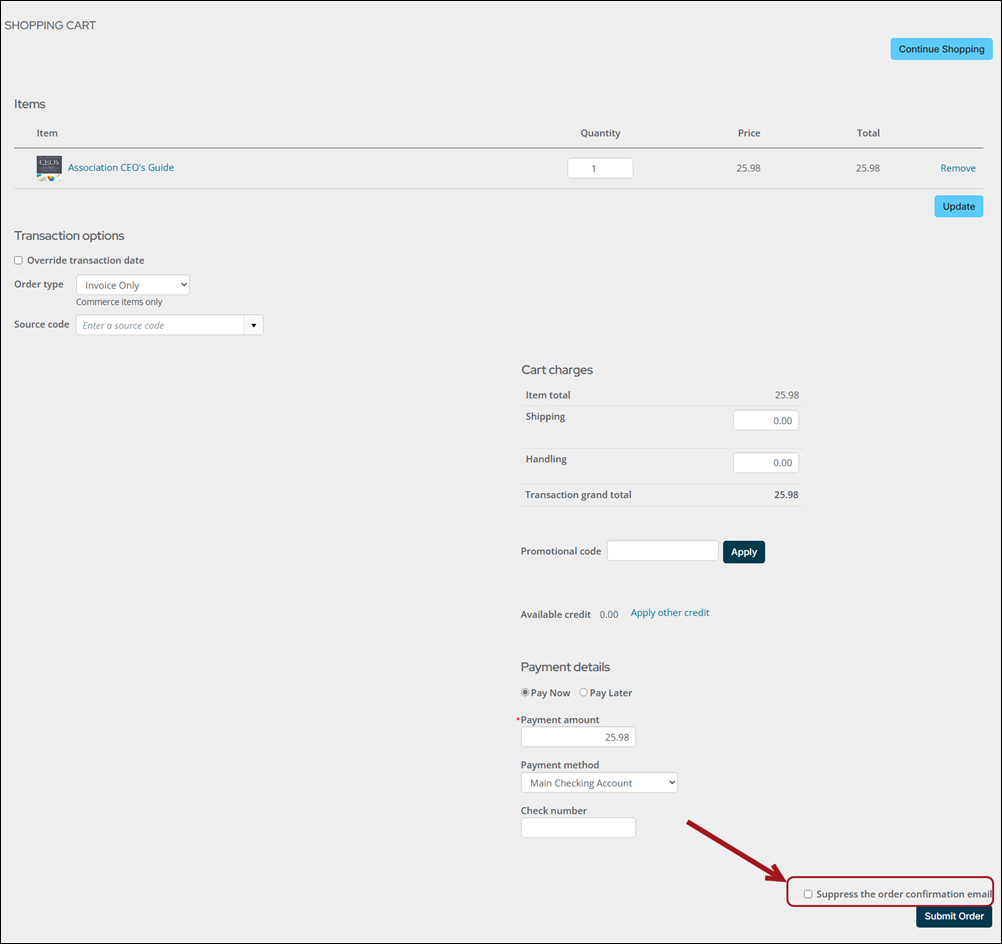Screen dimensions: 1002x944
Task: Click the Commerce items only note
Action: (119, 302)
